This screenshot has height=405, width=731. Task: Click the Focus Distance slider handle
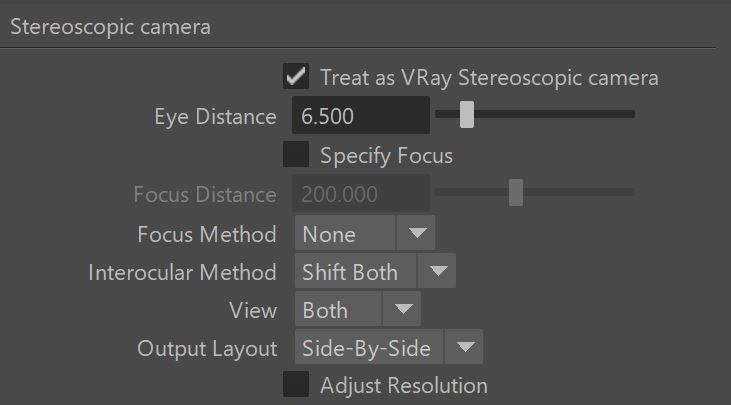(x=516, y=192)
